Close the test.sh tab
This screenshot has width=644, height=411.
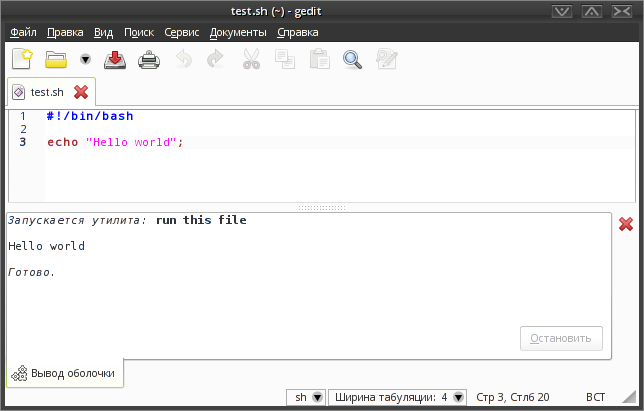click(81, 92)
